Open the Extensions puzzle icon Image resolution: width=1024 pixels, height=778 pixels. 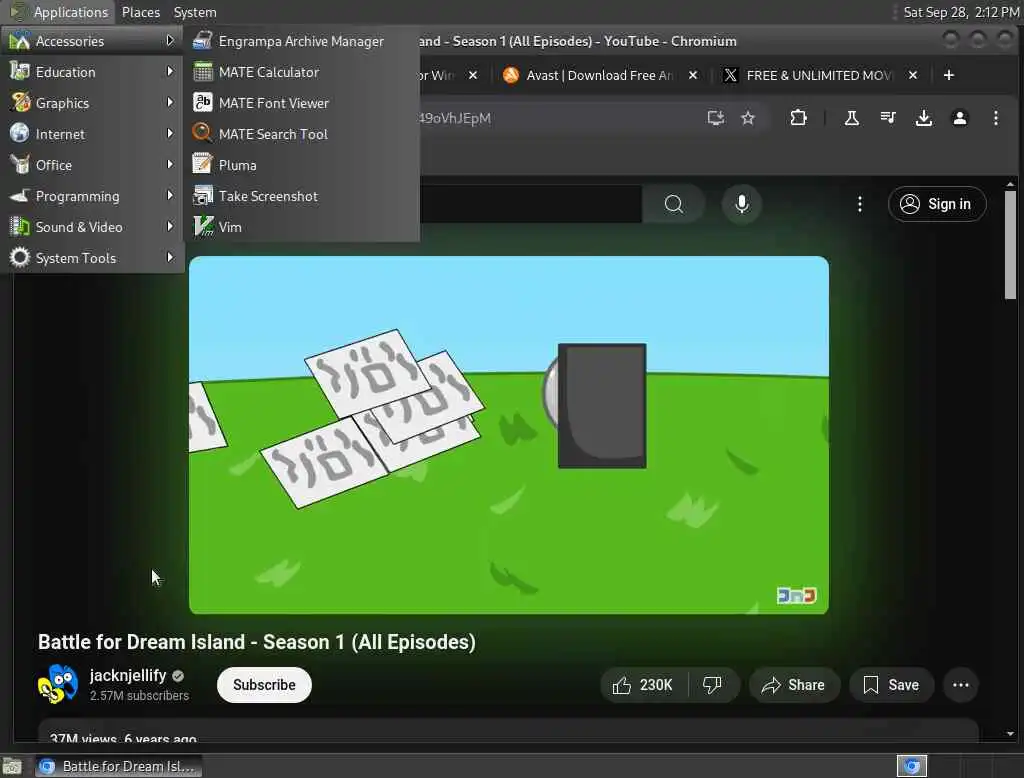tap(798, 118)
